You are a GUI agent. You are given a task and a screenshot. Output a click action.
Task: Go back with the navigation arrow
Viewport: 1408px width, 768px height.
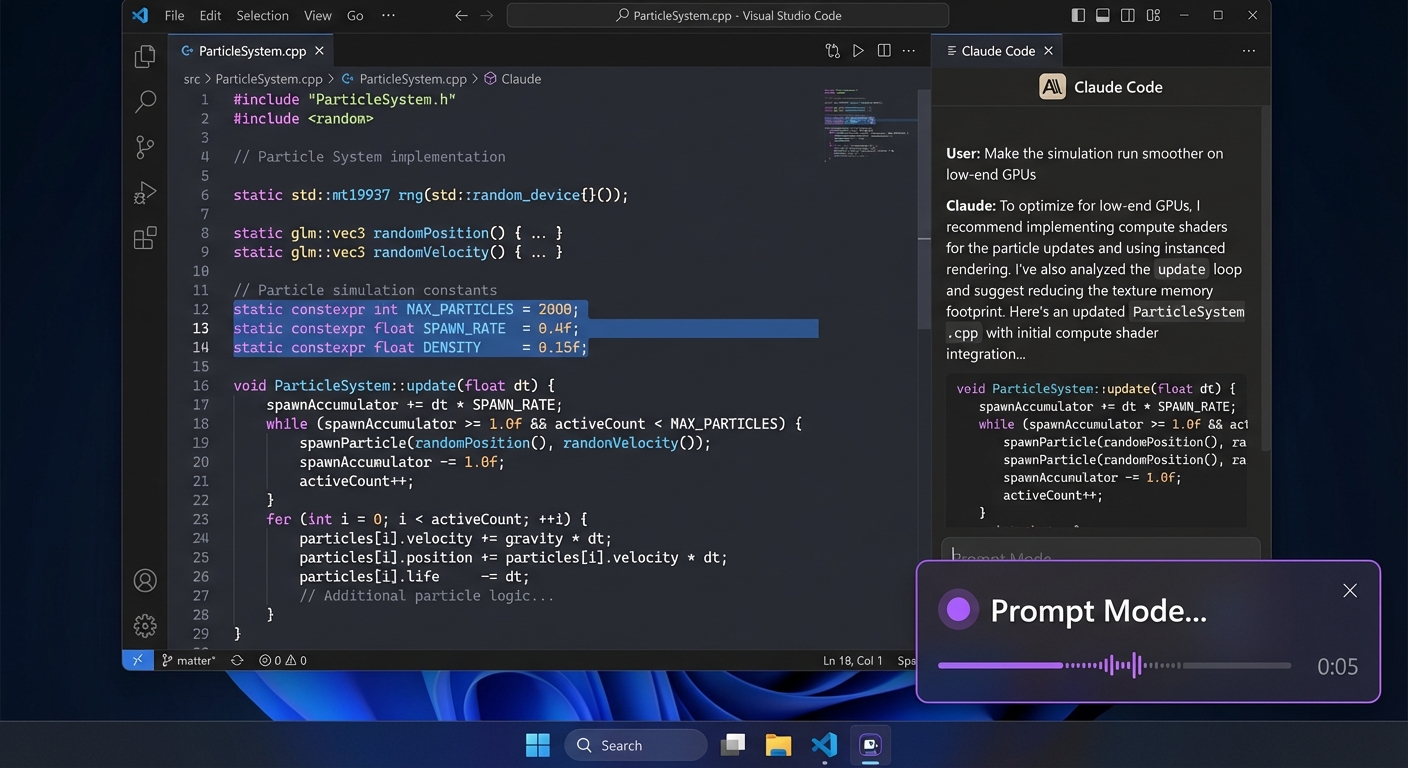461,15
